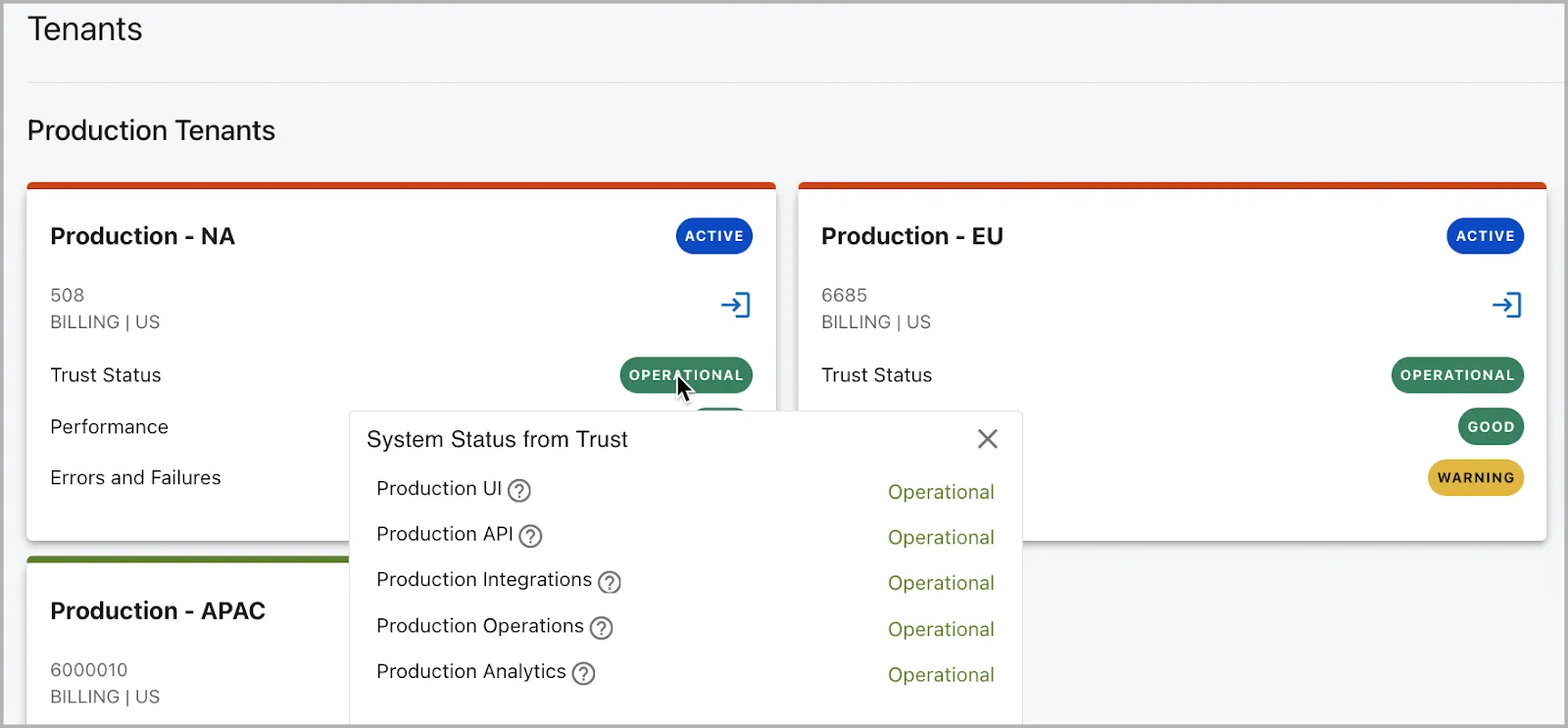Select the Production - NA card title

pos(143,236)
